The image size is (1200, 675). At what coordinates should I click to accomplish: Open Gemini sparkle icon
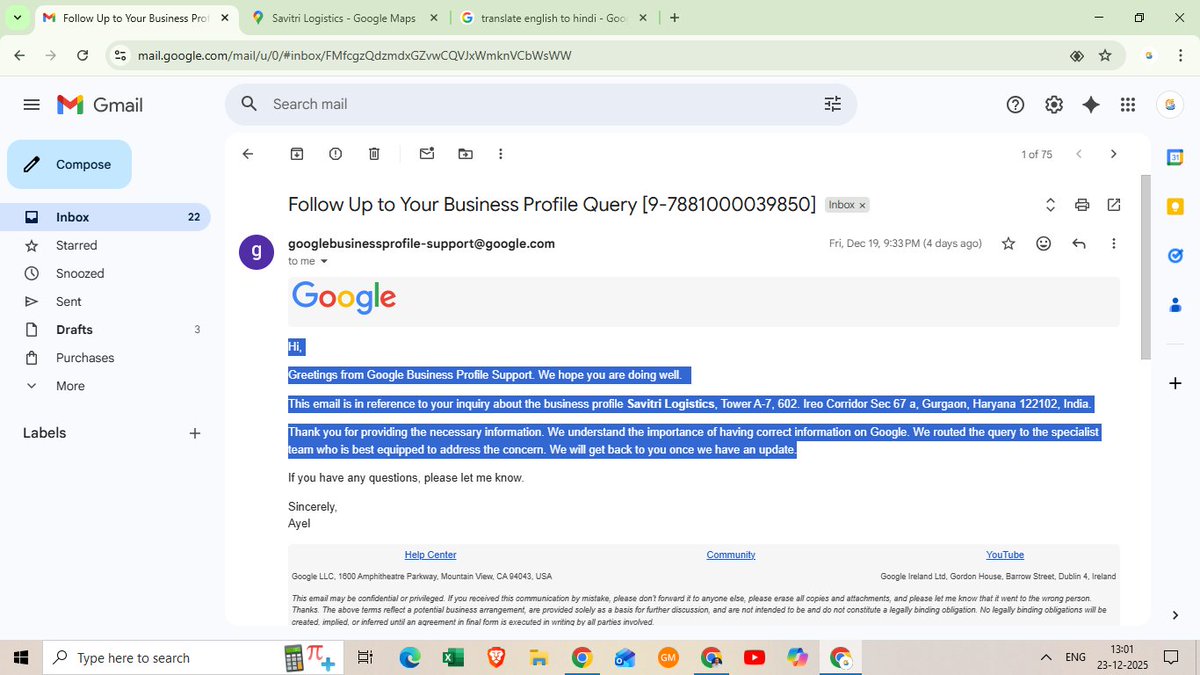click(x=1091, y=104)
